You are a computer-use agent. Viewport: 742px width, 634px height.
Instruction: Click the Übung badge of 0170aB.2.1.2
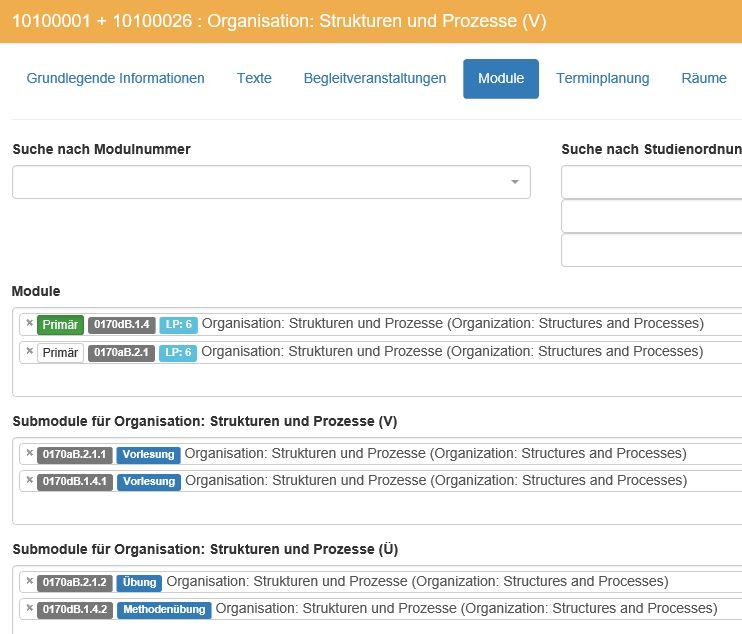[140, 582]
